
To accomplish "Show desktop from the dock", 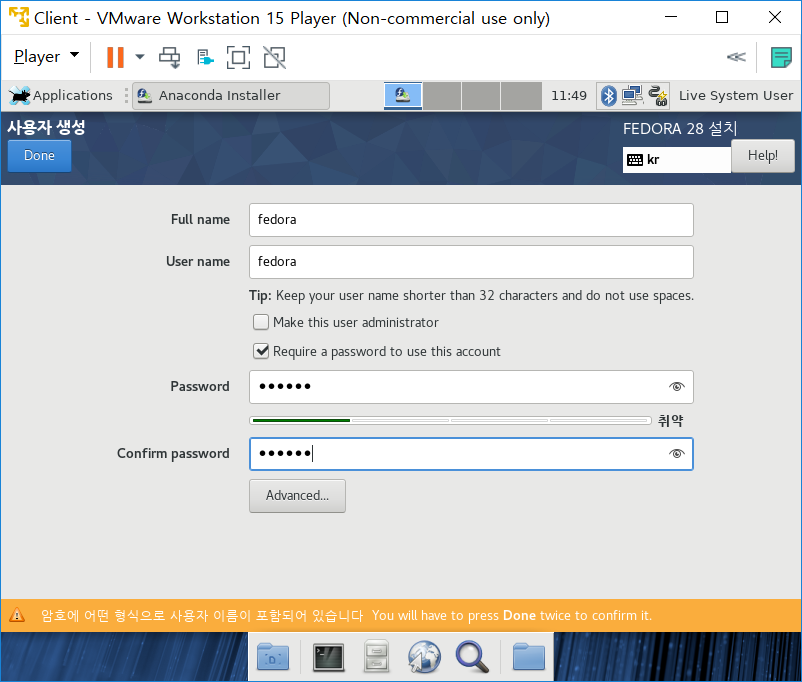I will point(273,657).
